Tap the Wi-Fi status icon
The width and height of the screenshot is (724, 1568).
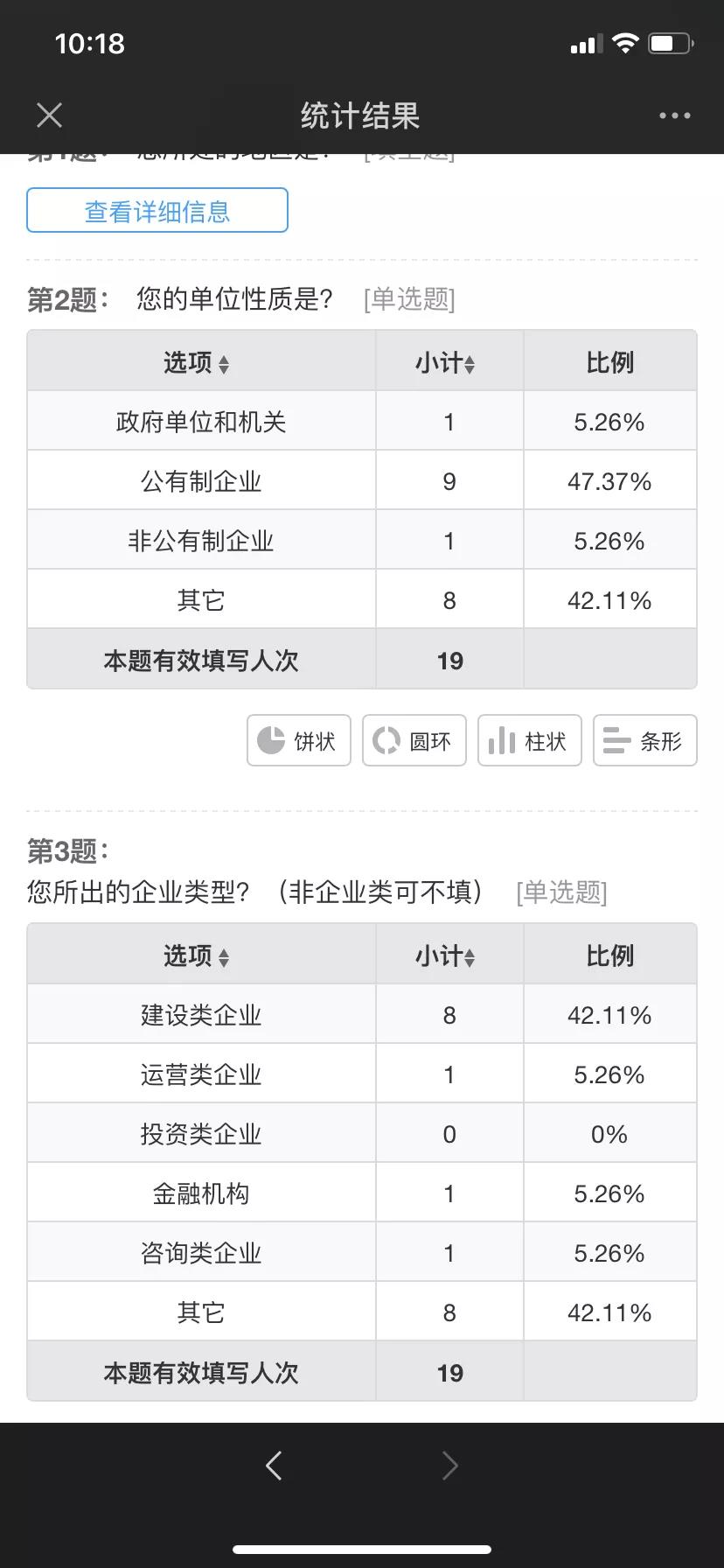(x=625, y=44)
